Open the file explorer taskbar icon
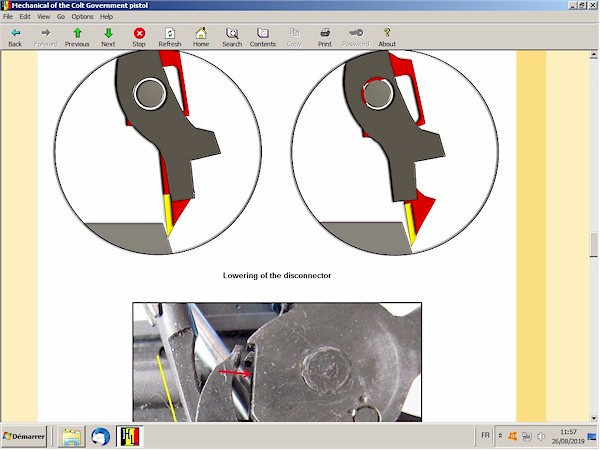The height and width of the screenshot is (450, 600). click(72, 436)
